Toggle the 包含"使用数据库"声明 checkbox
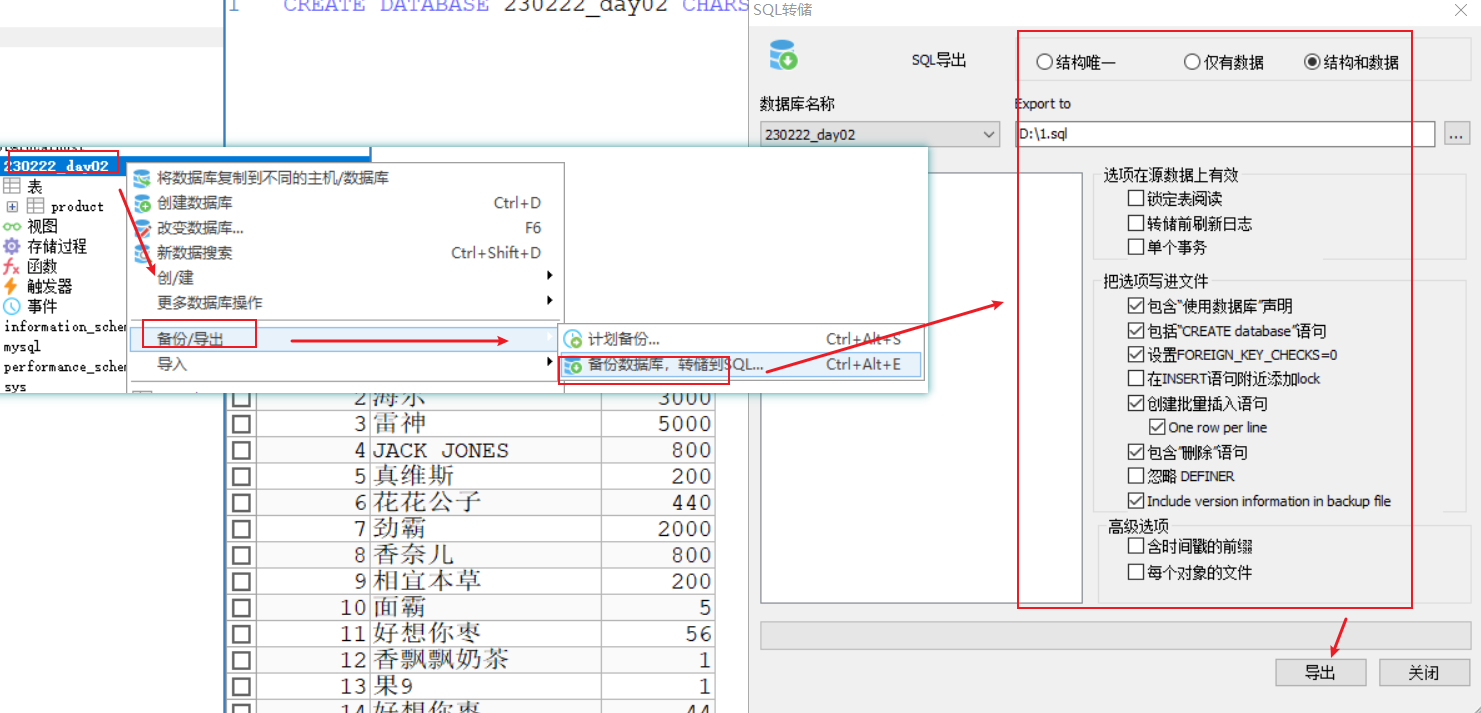The image size is (1481, 713). coord(1136,306)
